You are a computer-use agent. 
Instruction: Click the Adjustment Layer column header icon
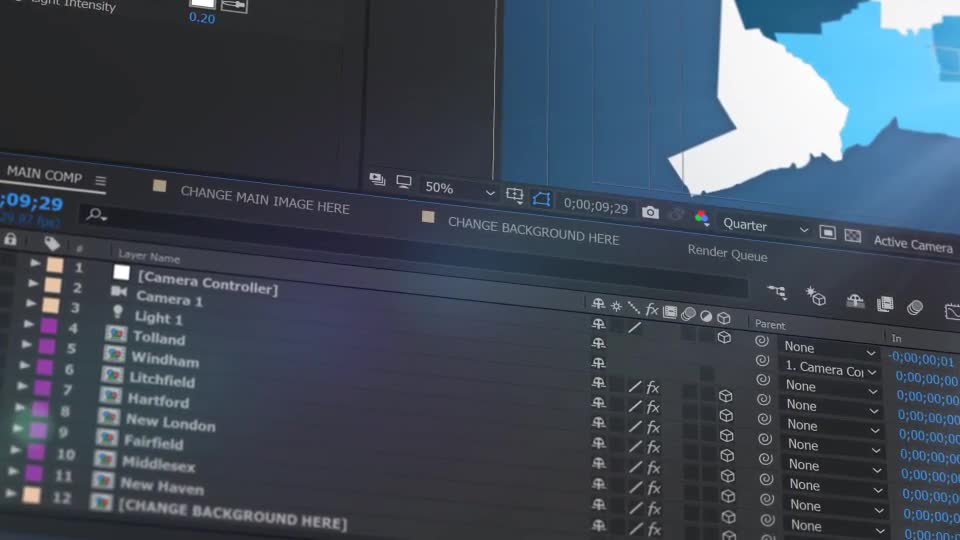point(706,316)
